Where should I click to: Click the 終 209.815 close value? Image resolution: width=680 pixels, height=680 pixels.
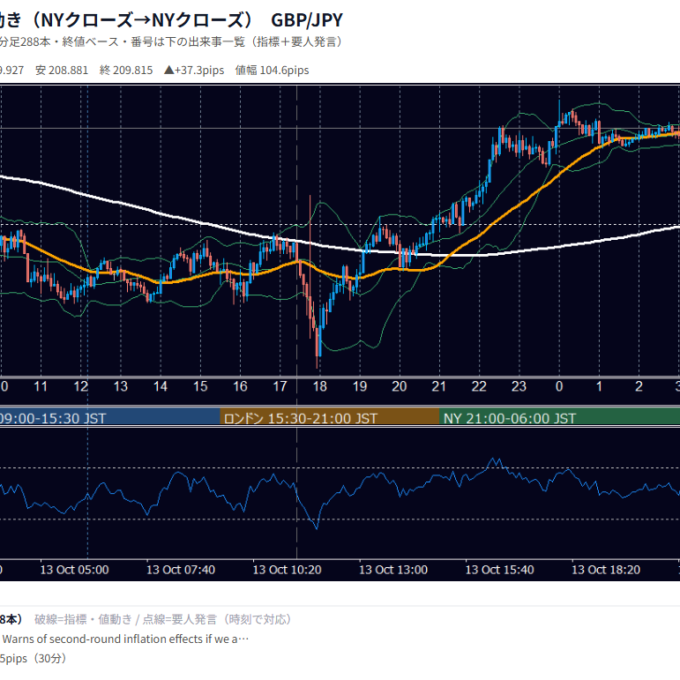tap(126, 70)
